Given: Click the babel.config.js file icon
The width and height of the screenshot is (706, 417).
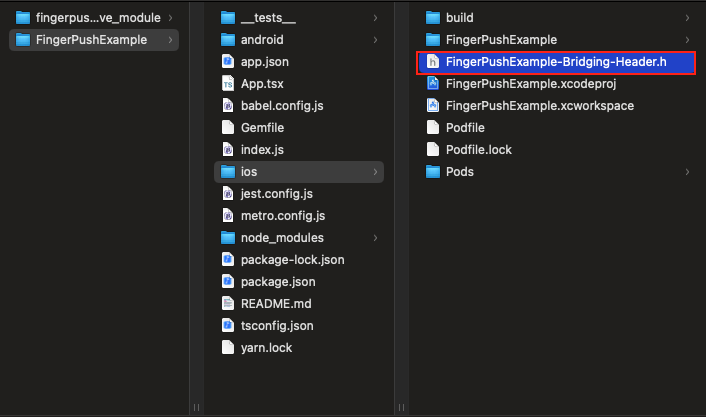Looking at the screenshot, I should point(228,105).
